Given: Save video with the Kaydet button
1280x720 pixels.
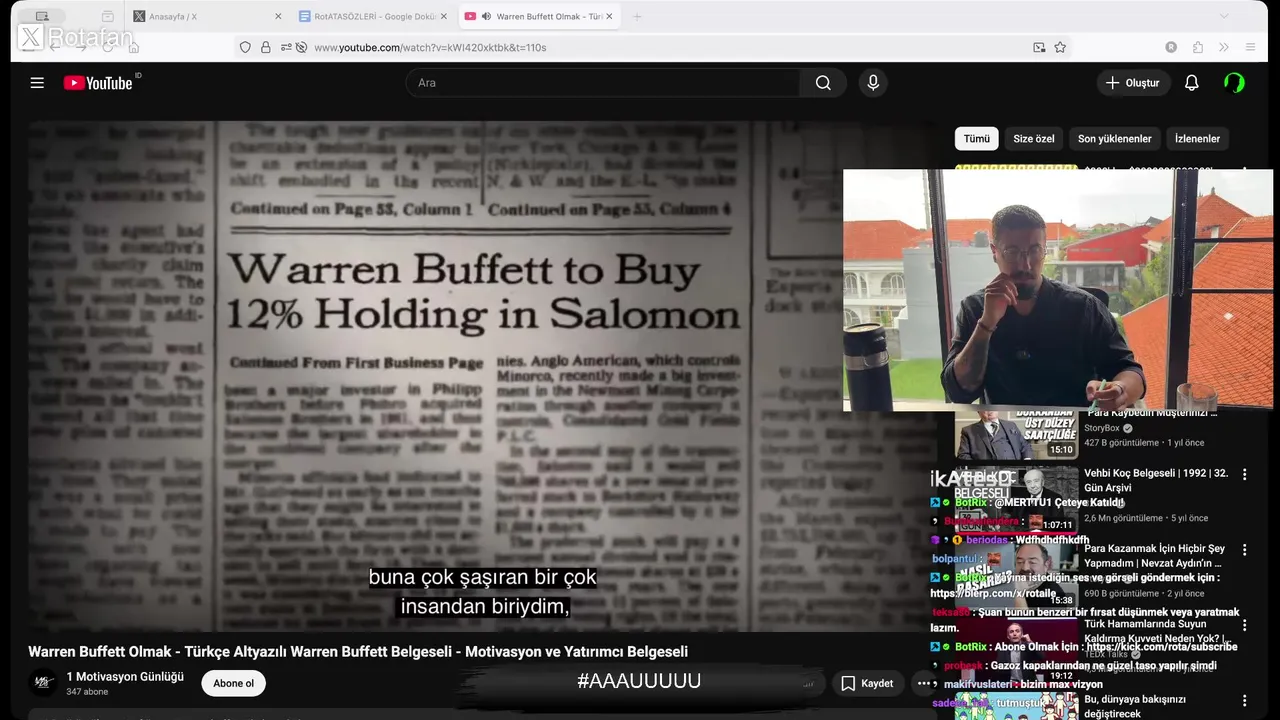Looking at the screenshot, I should pos(868,683).
